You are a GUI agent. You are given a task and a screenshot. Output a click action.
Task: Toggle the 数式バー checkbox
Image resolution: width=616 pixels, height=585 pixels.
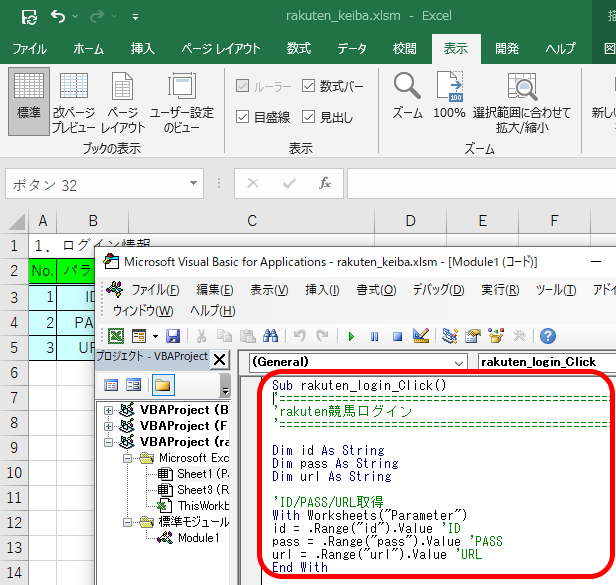(308, 86)
